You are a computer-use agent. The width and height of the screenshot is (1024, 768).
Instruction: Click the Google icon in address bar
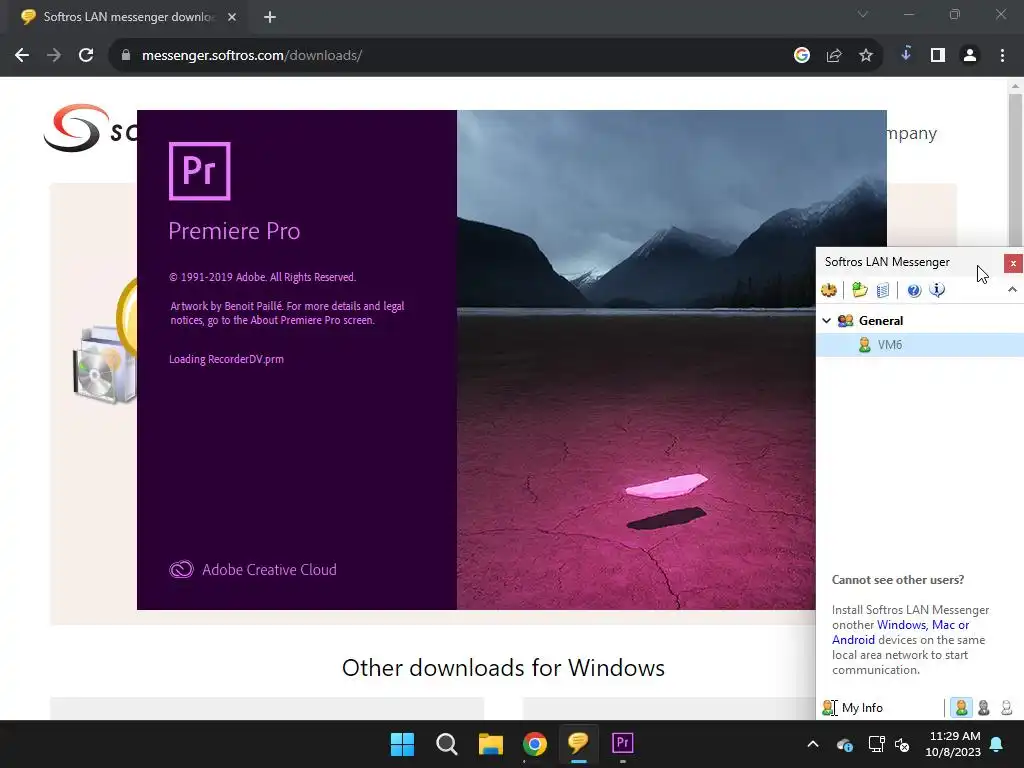tap(802, 56)
